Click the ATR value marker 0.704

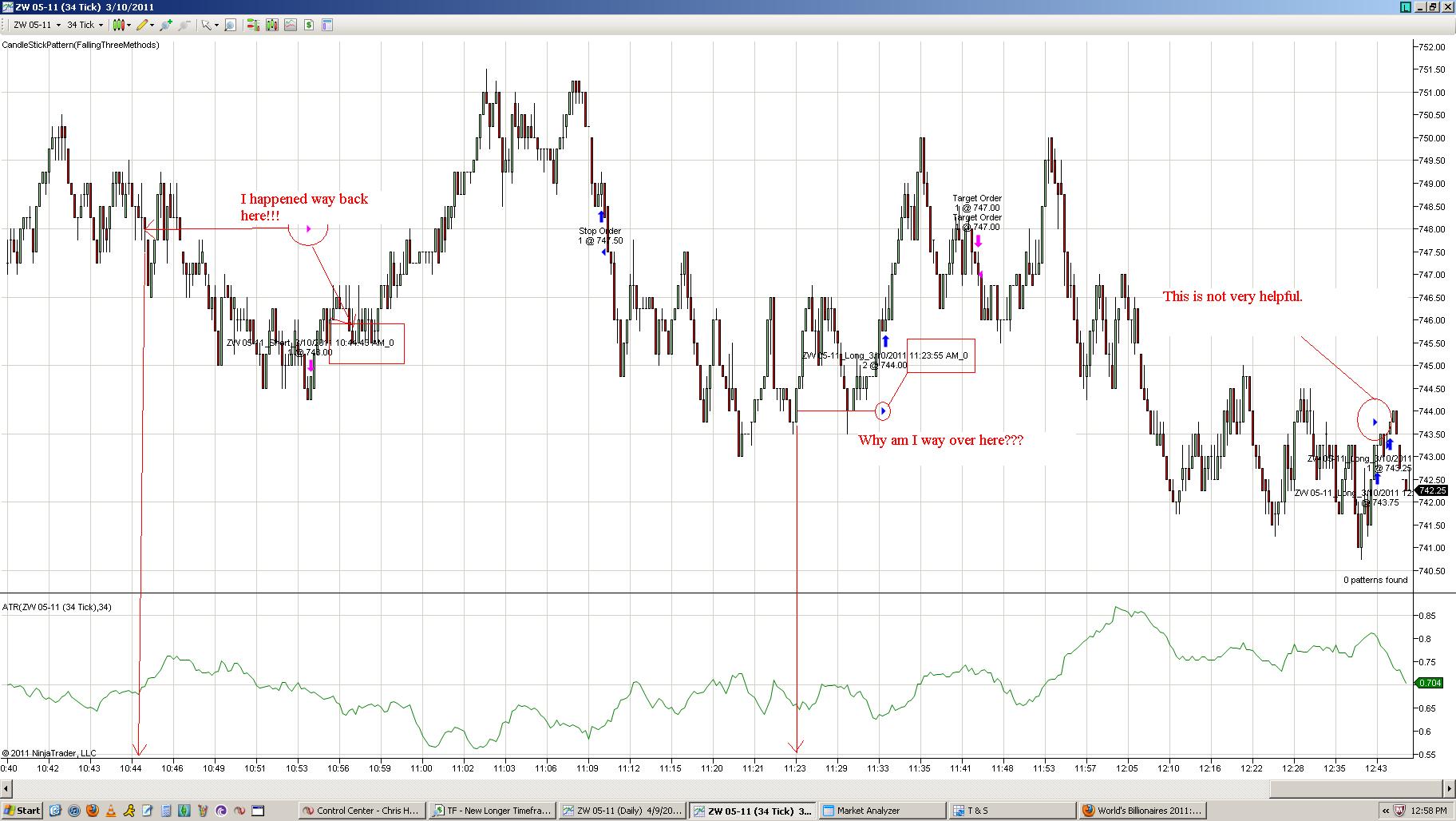[1429, 683]
